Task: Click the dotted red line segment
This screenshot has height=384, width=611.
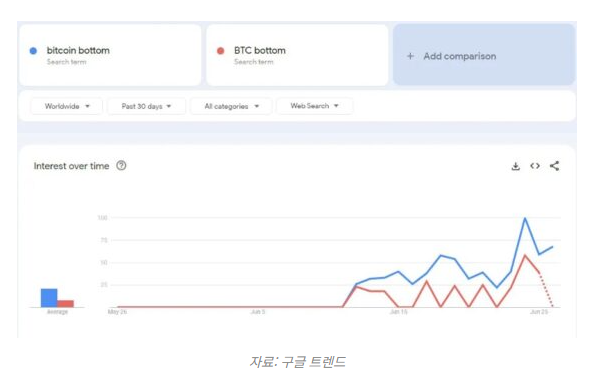Action: [546, 290]
